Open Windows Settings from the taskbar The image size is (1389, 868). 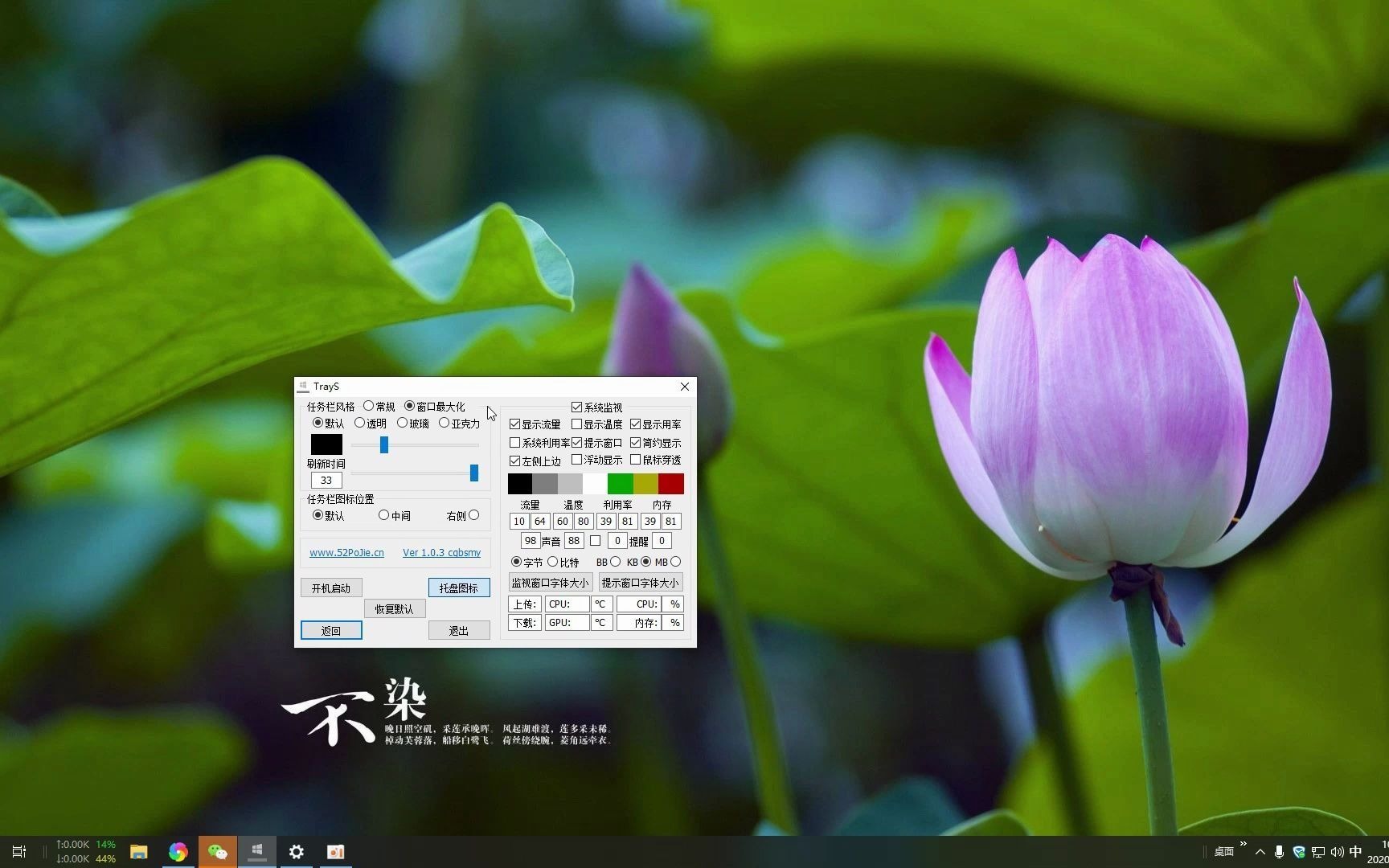click(x=296, y=851)
